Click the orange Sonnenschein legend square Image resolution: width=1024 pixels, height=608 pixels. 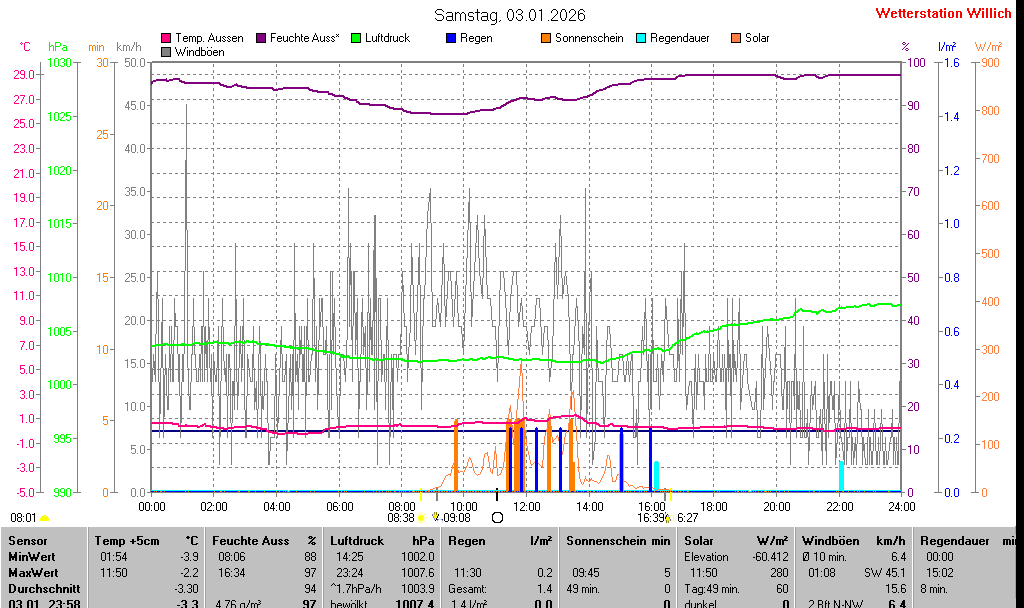[546, 38]
